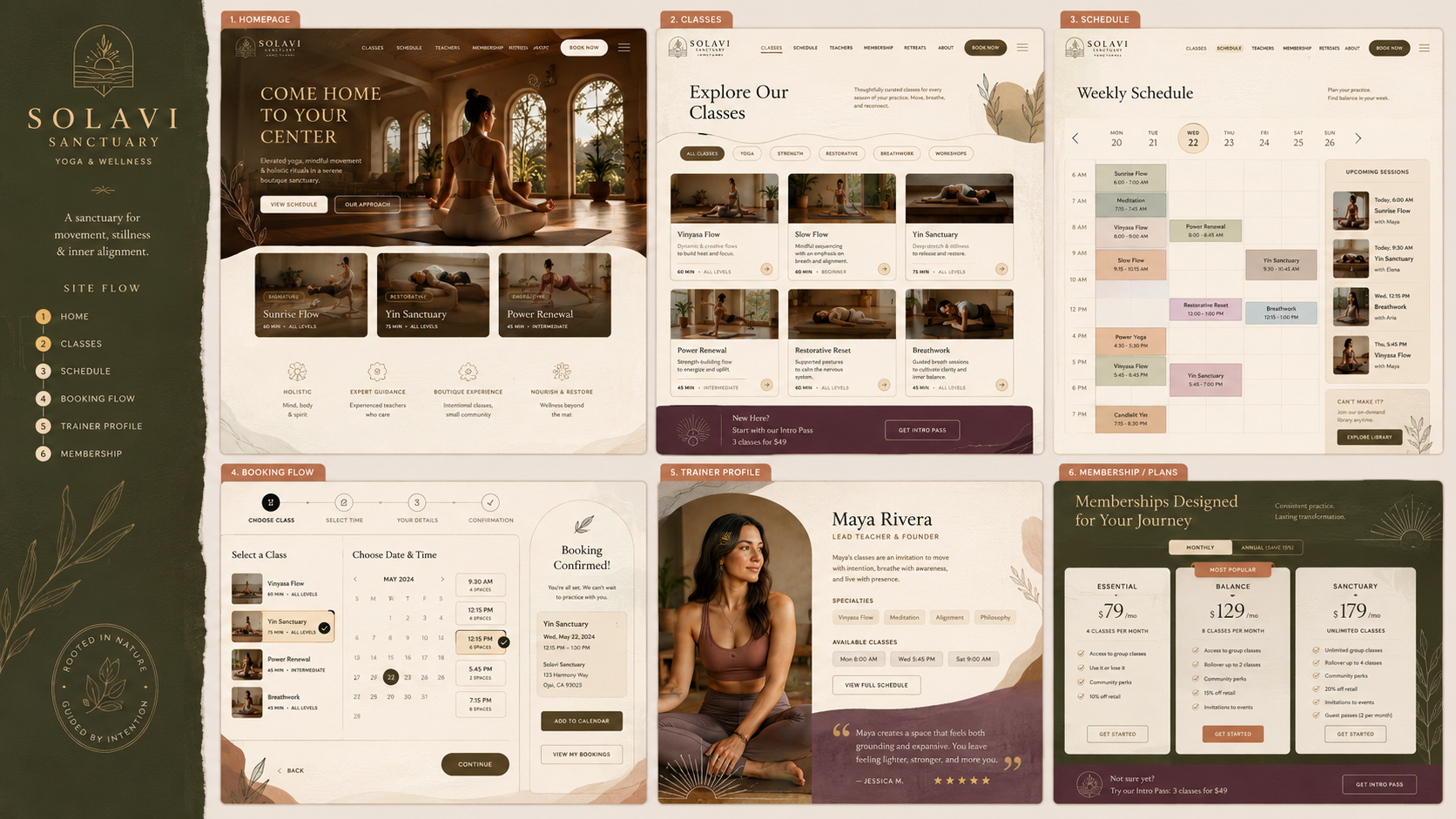Click the Solavi logo in the Homepage header
Image resolution: width=1456 pixels, height=819 pixels.
pos(268,47)
